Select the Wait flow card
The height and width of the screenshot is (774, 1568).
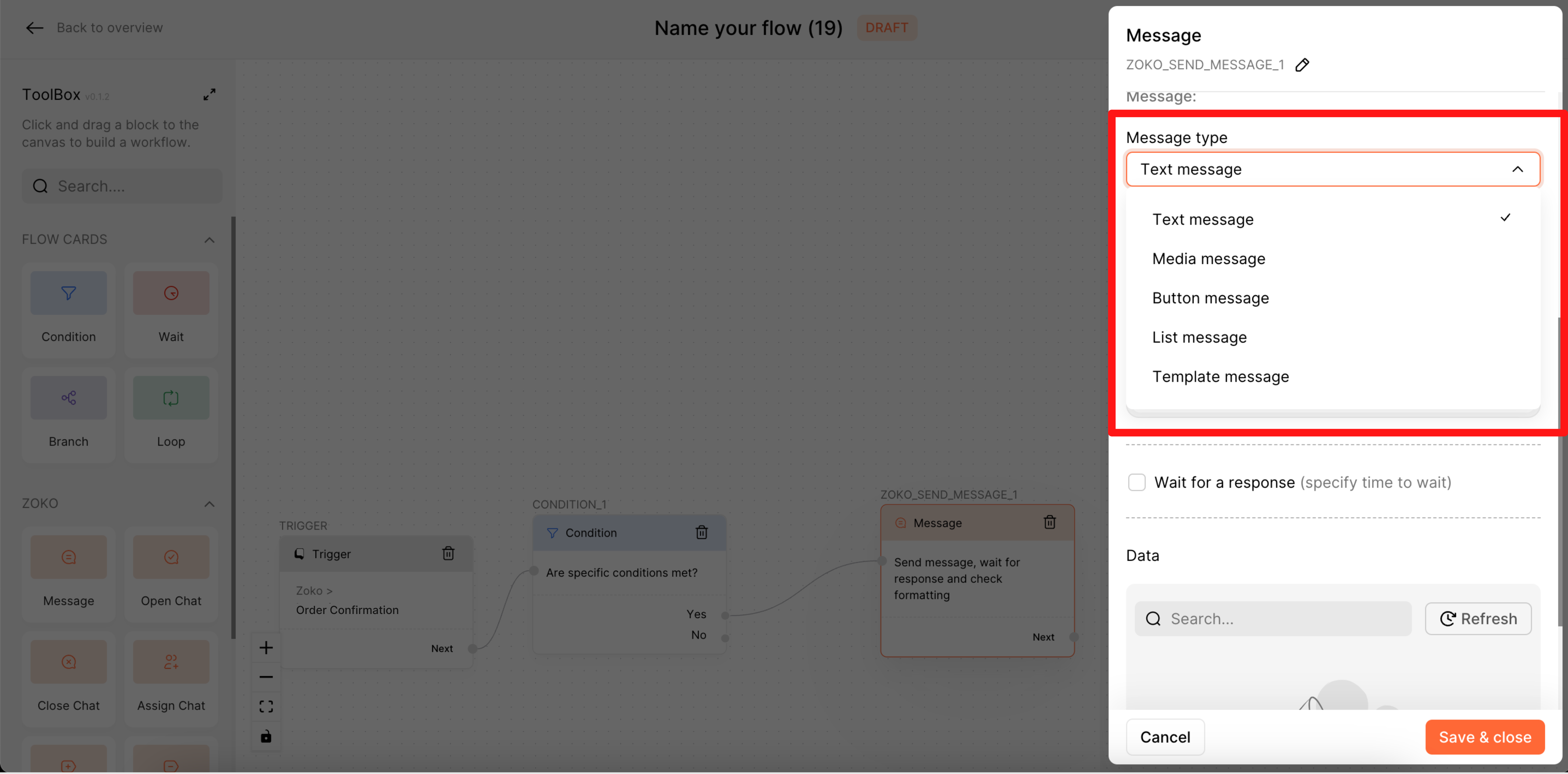[171, 310]
